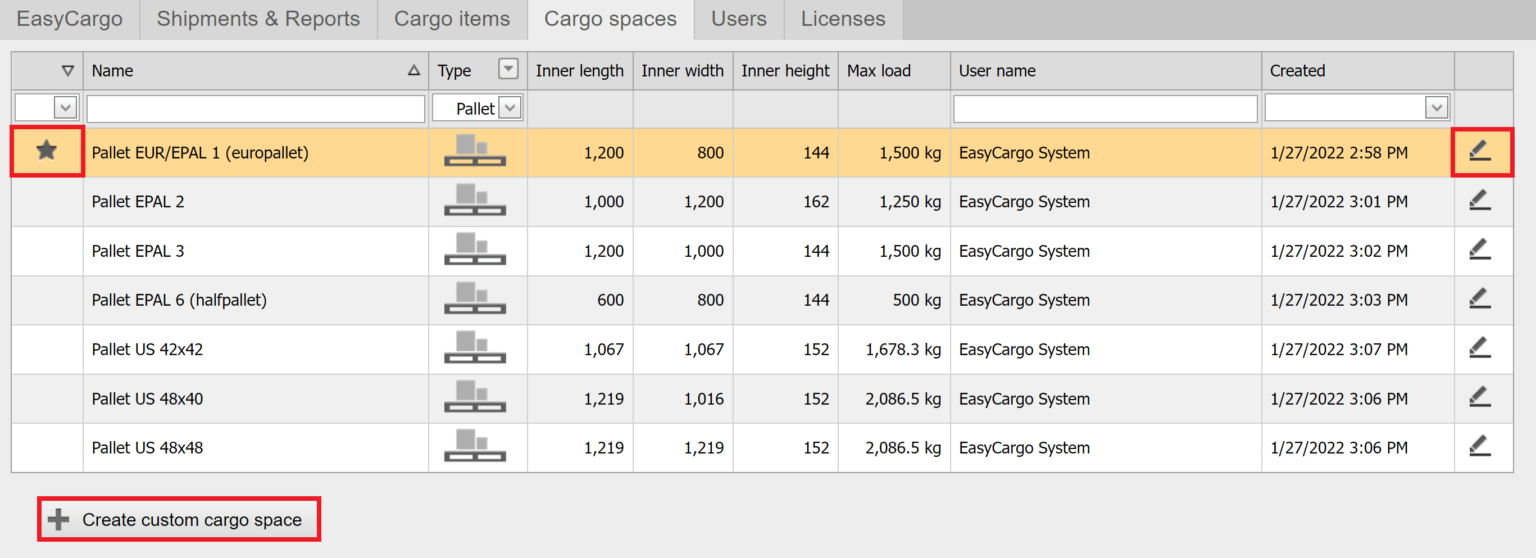Viewport: 1536px width, 558px height.
Task: Open Type column header filter arrow
Action: pyautogui.click(x=509, y=70)
